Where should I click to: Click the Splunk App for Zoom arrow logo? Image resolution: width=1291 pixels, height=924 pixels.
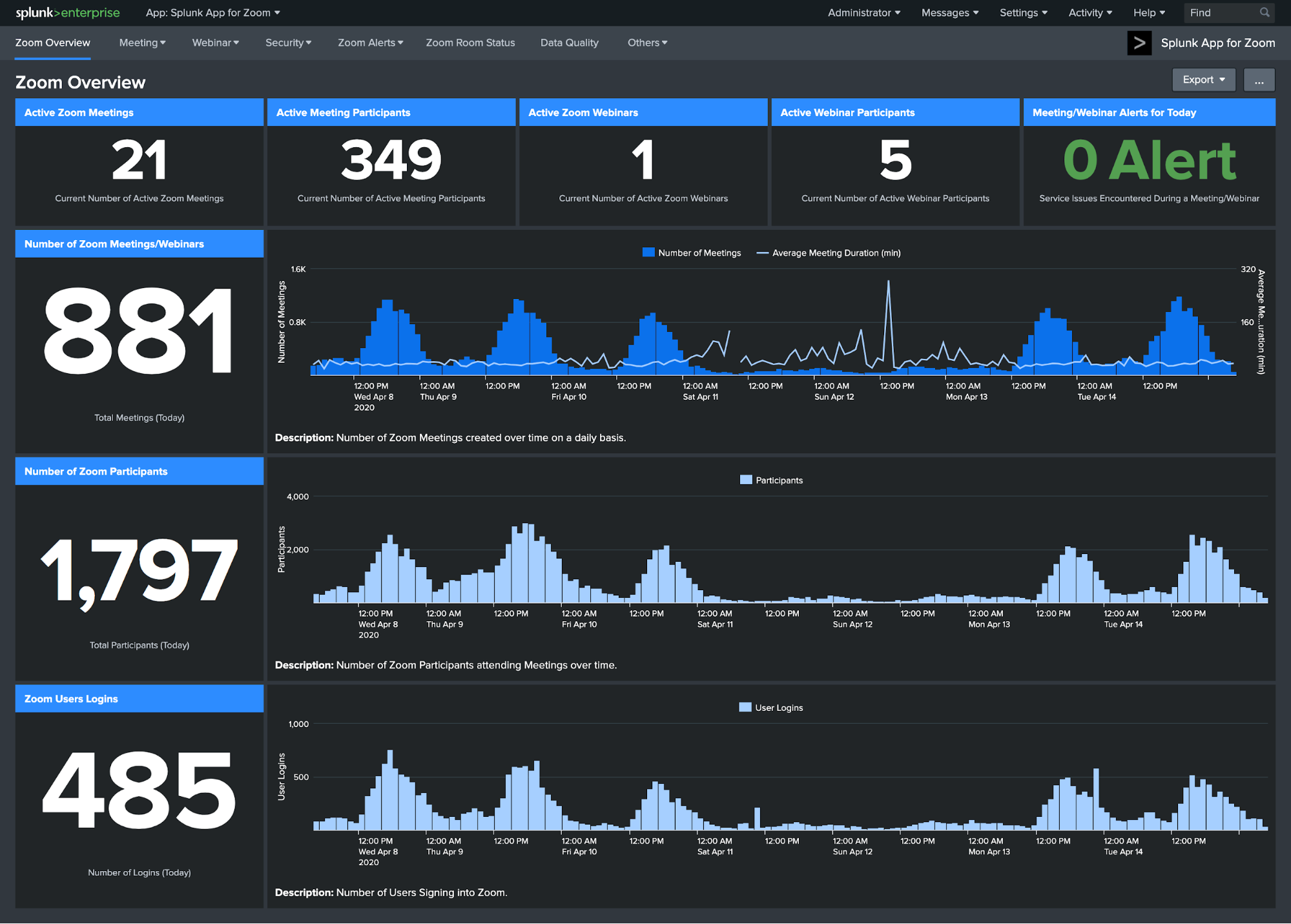coord(1139,43)
